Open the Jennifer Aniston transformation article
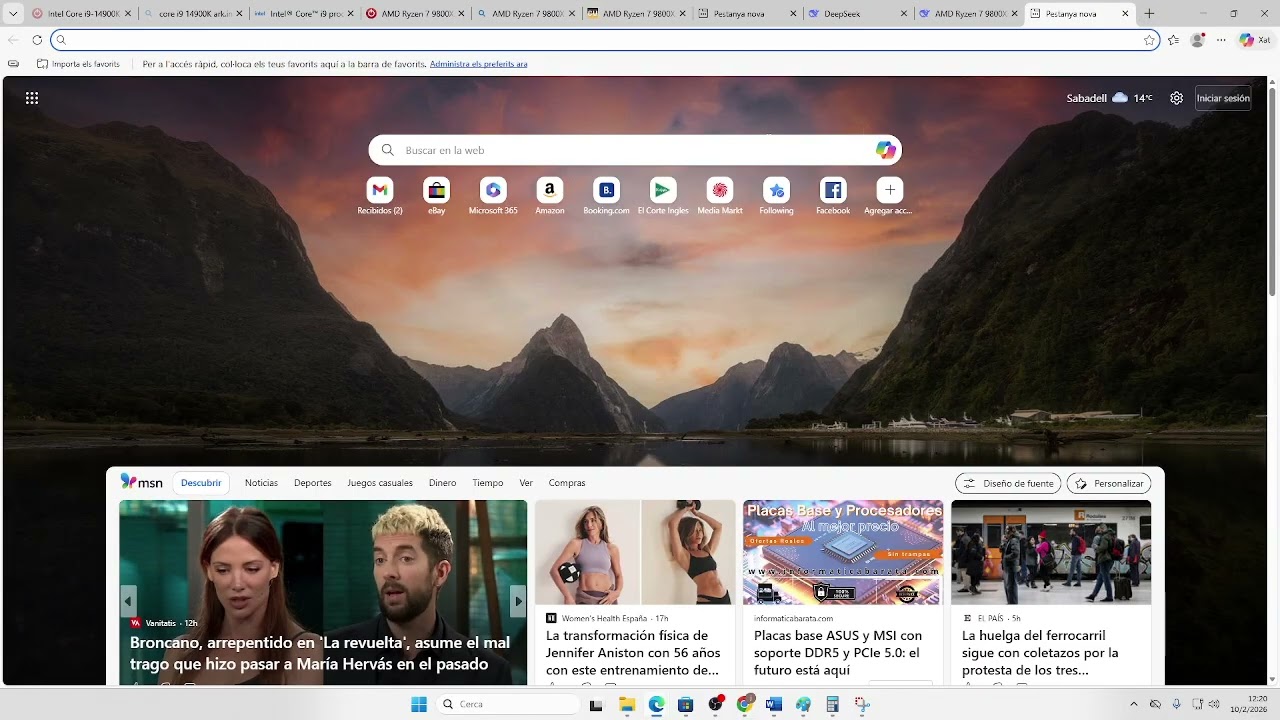 coord(634,652)
